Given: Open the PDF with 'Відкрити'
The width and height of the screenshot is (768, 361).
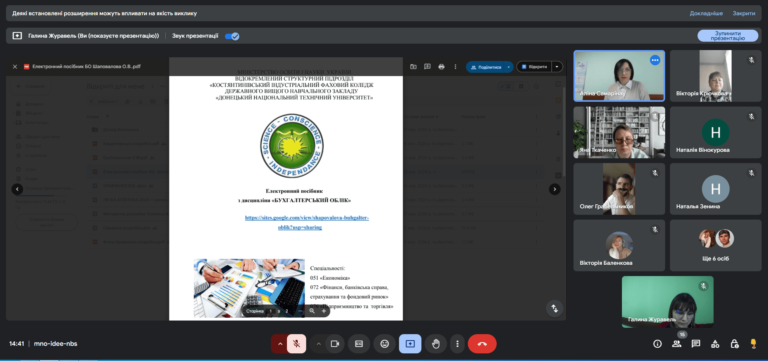Looking at the screenshot, I should 534,67.
